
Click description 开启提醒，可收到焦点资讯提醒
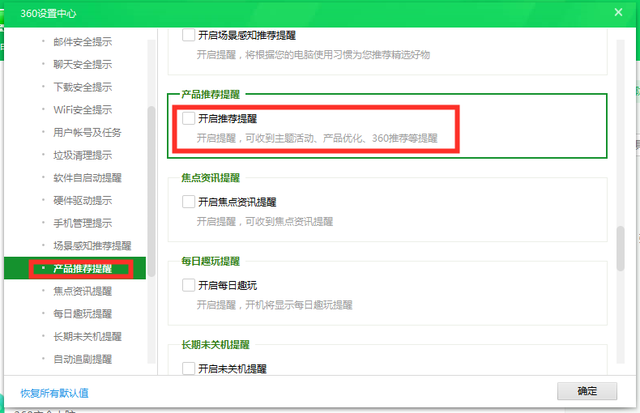pyautogui.click(x=265, y=222)
